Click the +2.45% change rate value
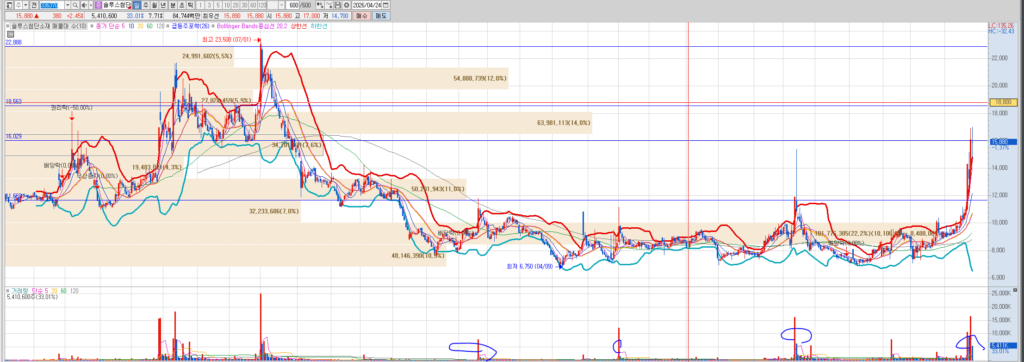Screen dimensions: 1024x362 [x=75, y=16]
